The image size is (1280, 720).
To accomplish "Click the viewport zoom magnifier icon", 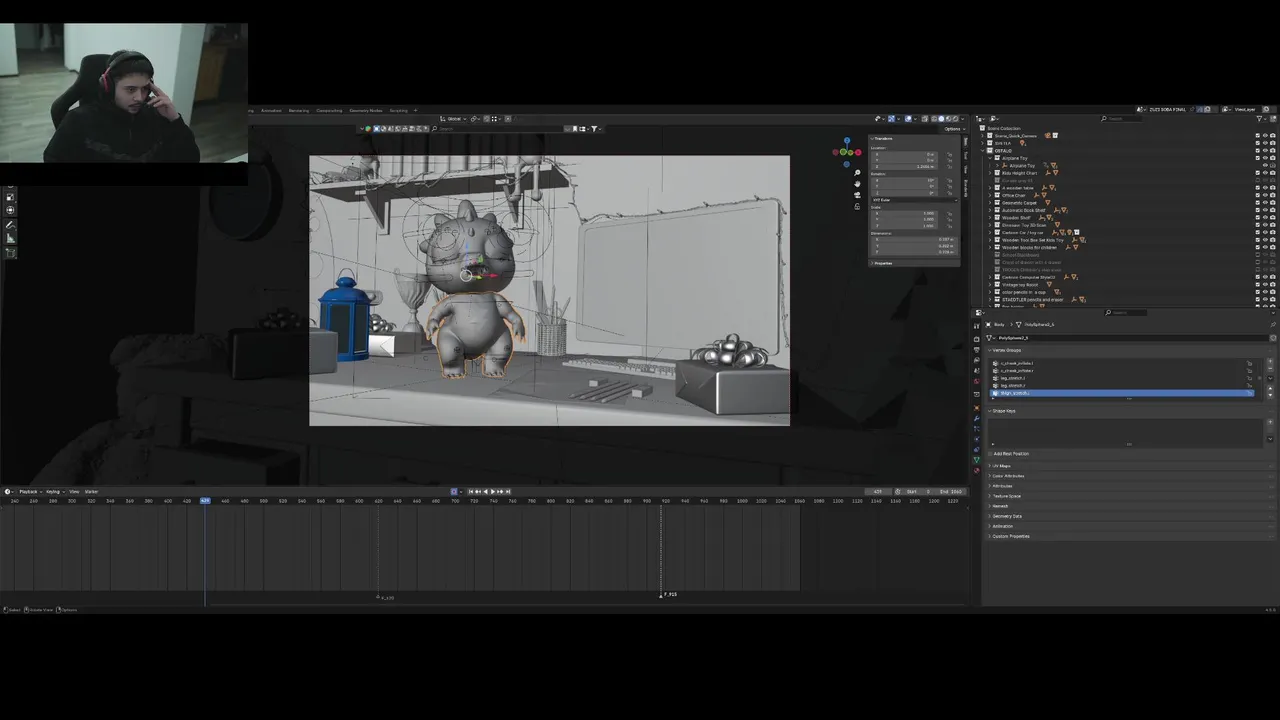I will [857, 173].
